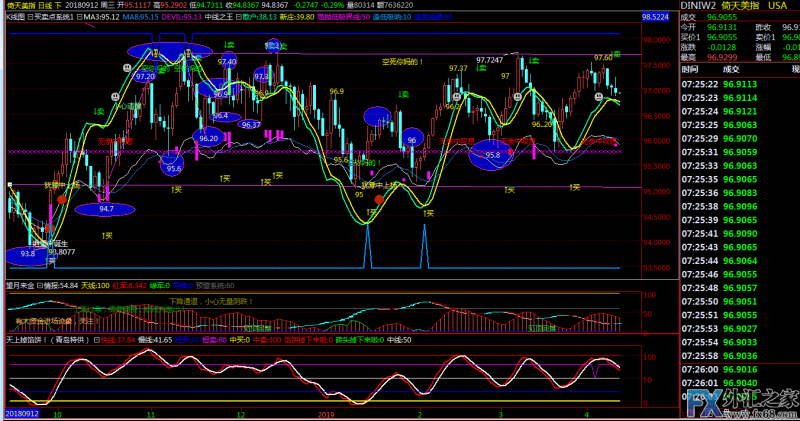
Task: Select the 天线:100 indicator label
Action: click(x=95, y=286)
